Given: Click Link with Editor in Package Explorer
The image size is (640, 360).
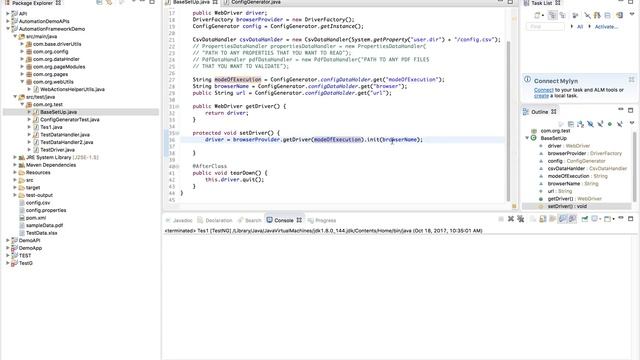Looking at the screenshot, I should pyautogui.click(x=109, y=2).
